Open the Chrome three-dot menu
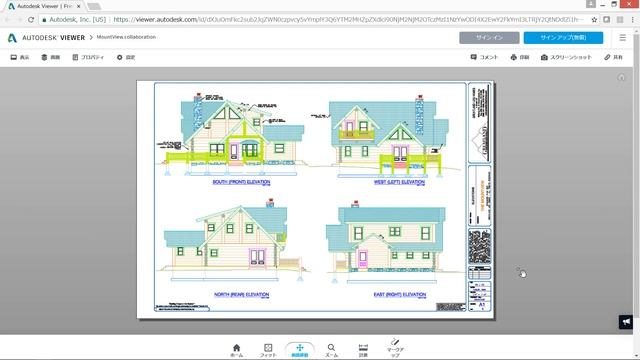The height and width of the screenshot is (360, 640). click(633, 19)
